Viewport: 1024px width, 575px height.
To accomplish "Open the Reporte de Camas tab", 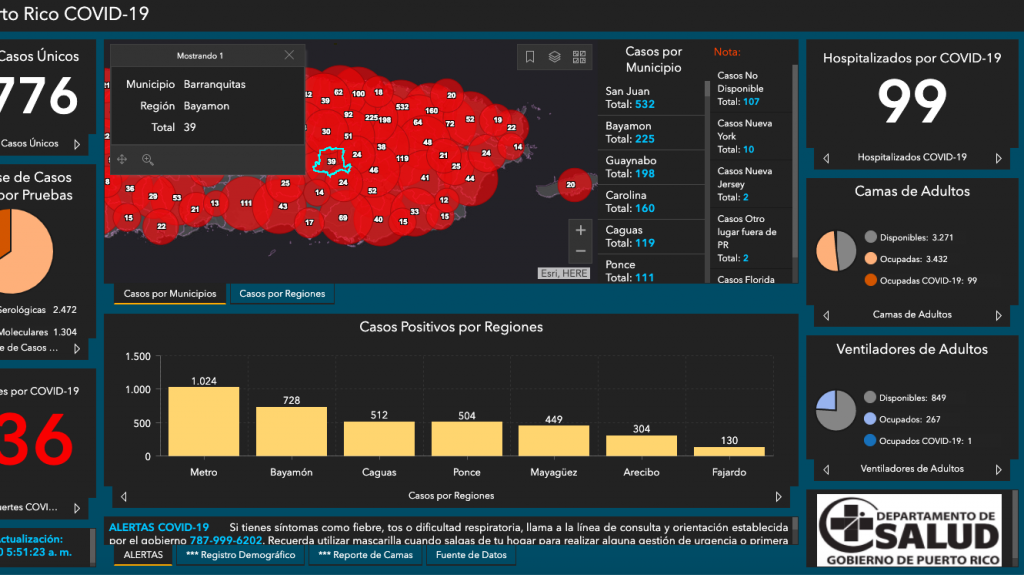I will coord(366,555).
